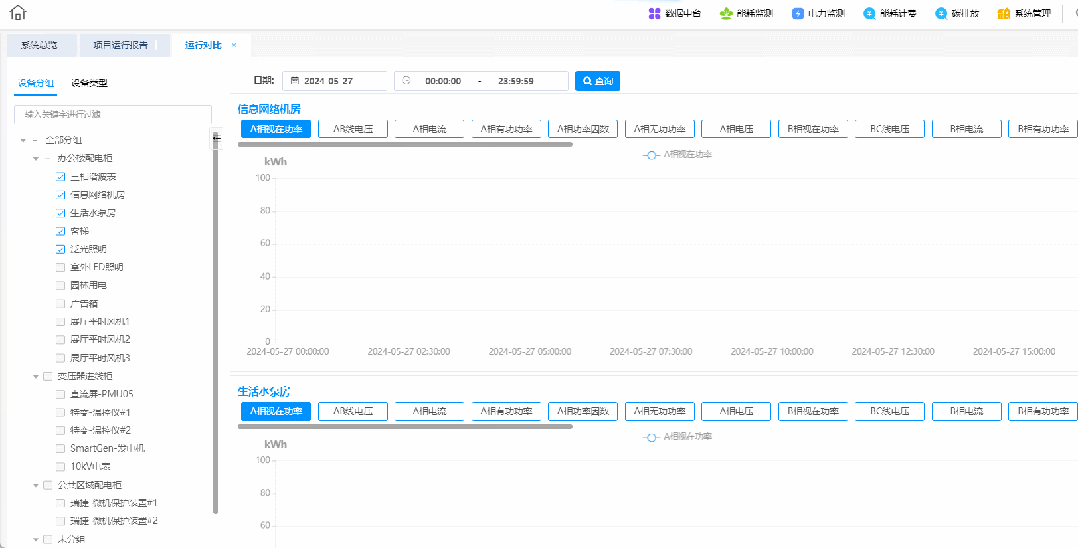This screenshot has height=548, width=1078.
Task: Uncheck the 信息网络机房 checkbox
Action: click(61, 195)
